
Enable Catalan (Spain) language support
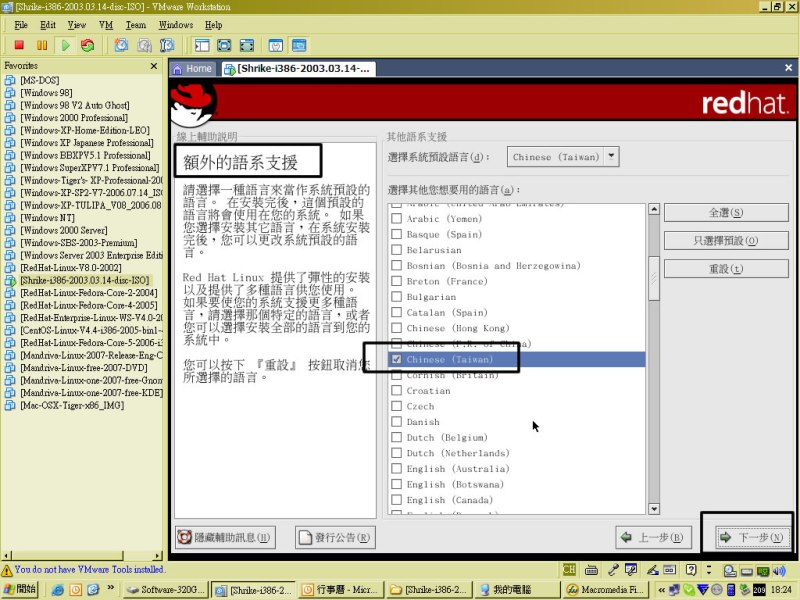pyautogui.click(x=396, y=313)
